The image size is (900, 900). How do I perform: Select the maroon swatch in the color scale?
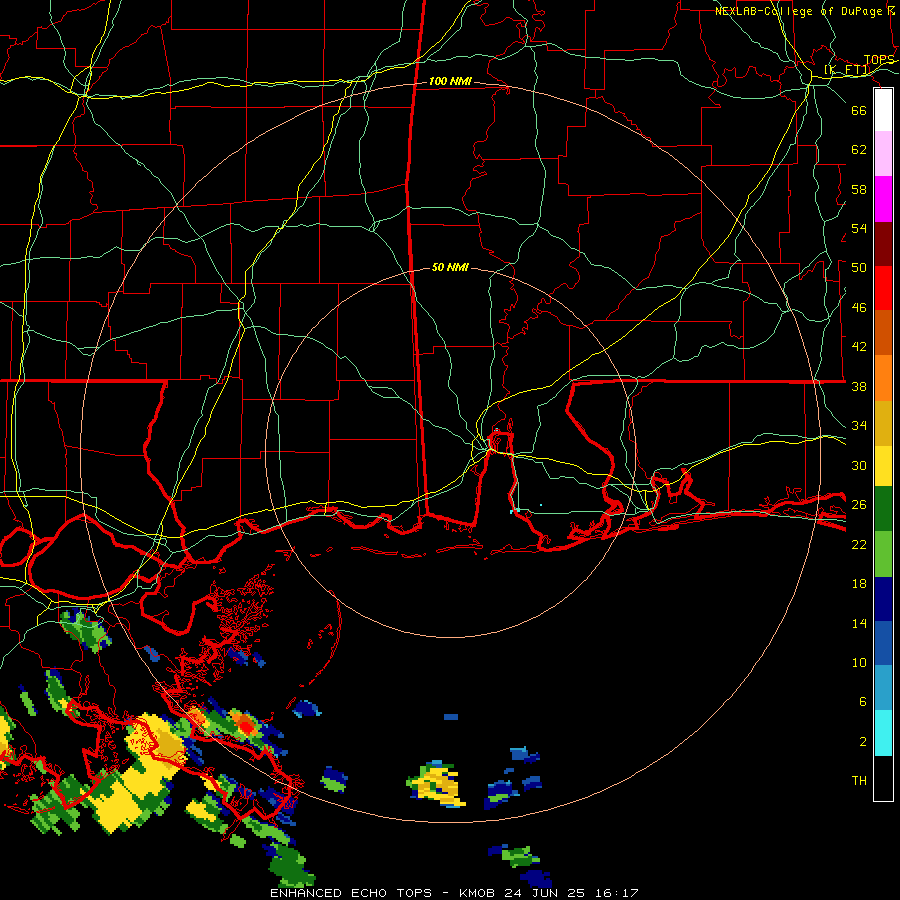(883, 244)
